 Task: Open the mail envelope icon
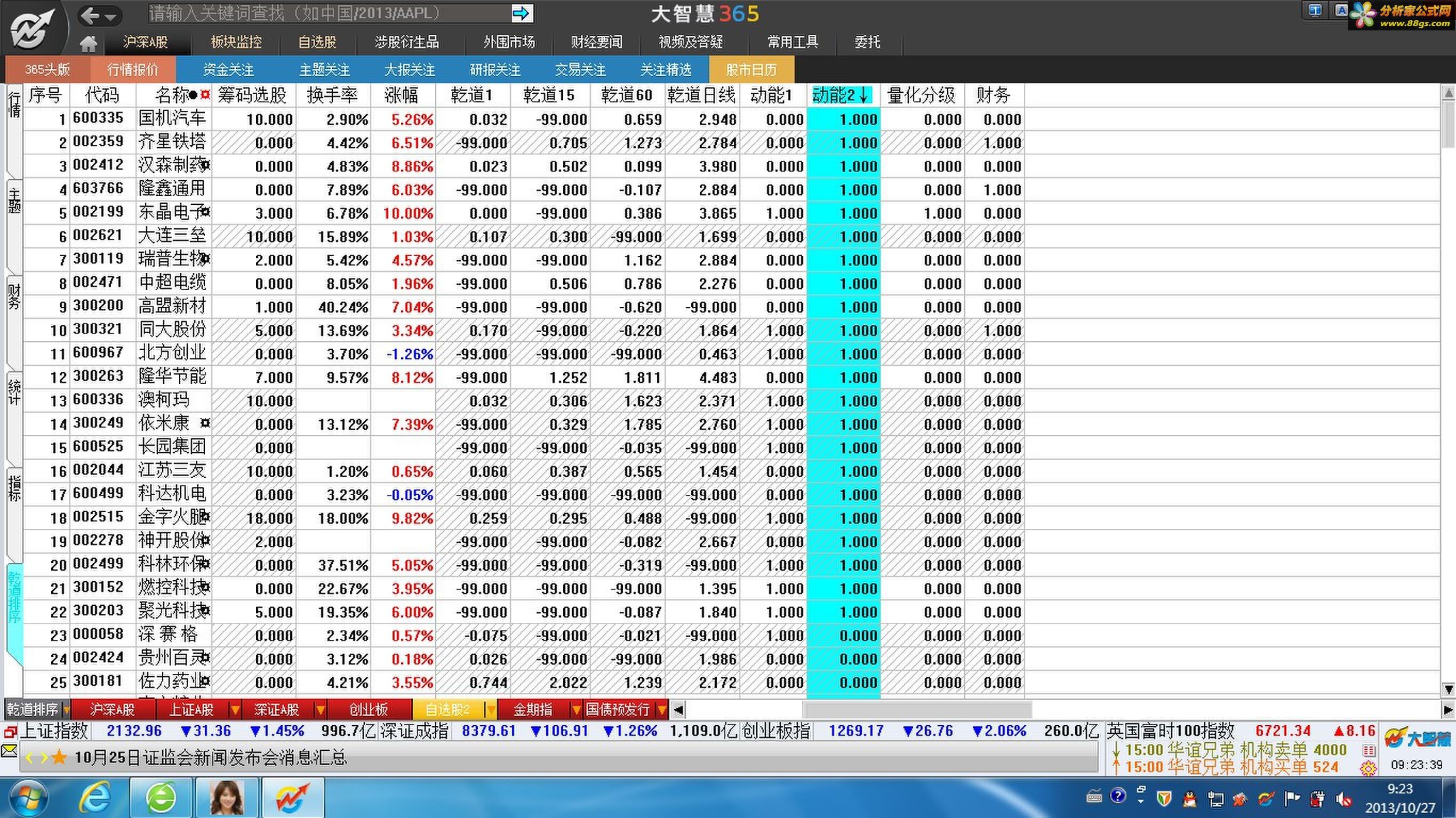coord(9,751)
